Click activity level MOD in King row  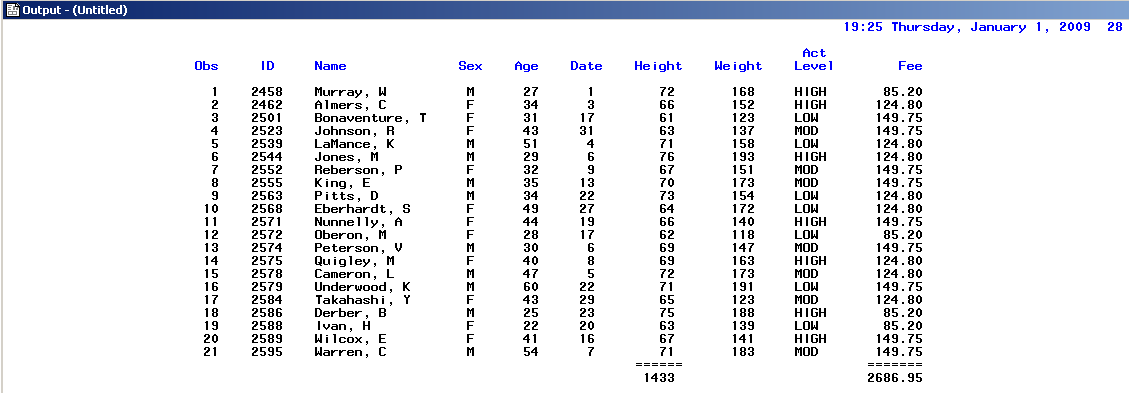point(806,183)
